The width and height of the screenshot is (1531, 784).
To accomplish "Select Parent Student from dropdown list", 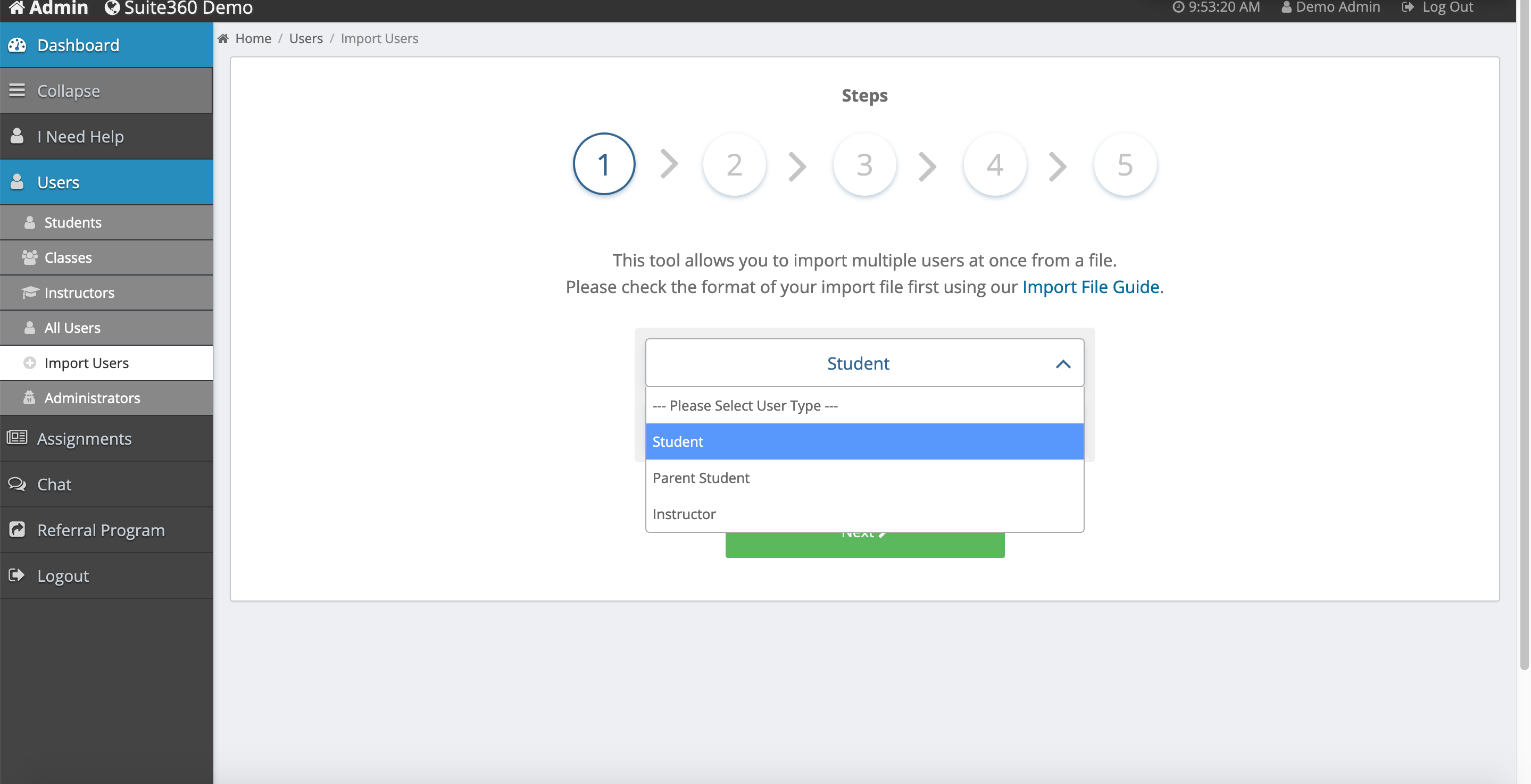I will [x=701, y=478].
